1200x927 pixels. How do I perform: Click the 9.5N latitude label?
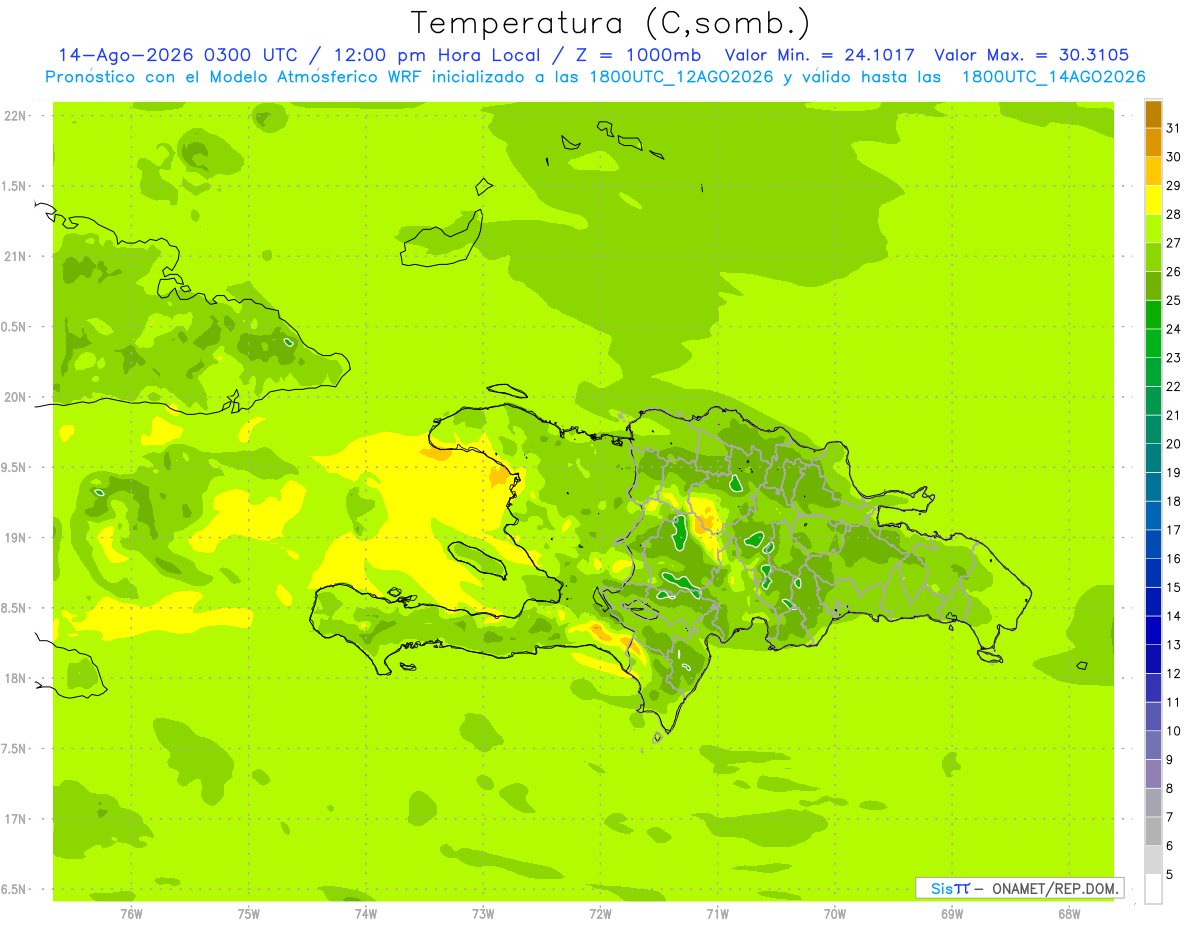coord(14,467)
